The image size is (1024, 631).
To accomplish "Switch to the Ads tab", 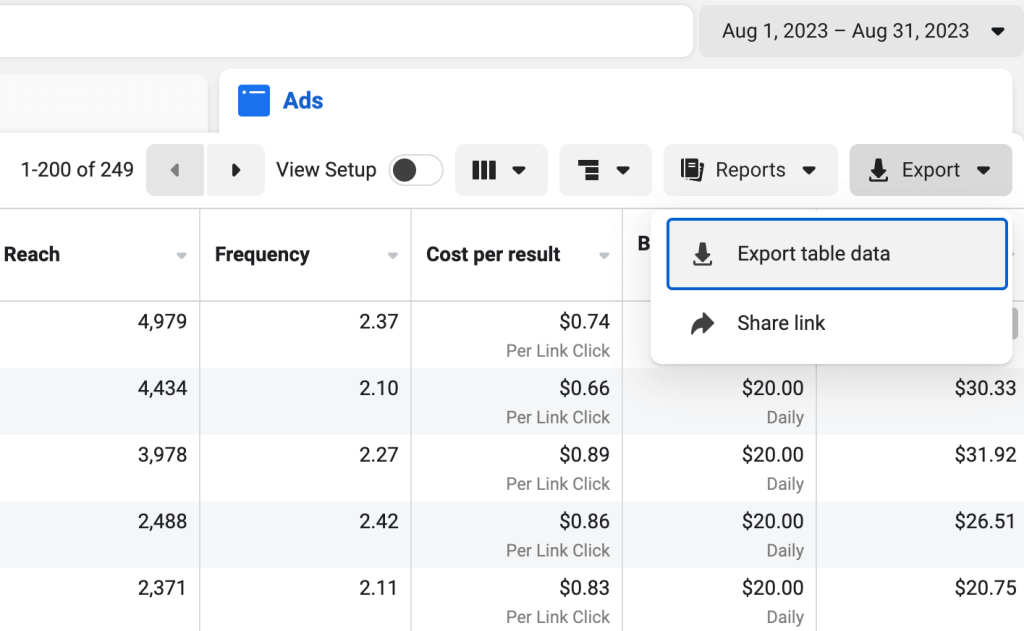I will coord(303,100).
